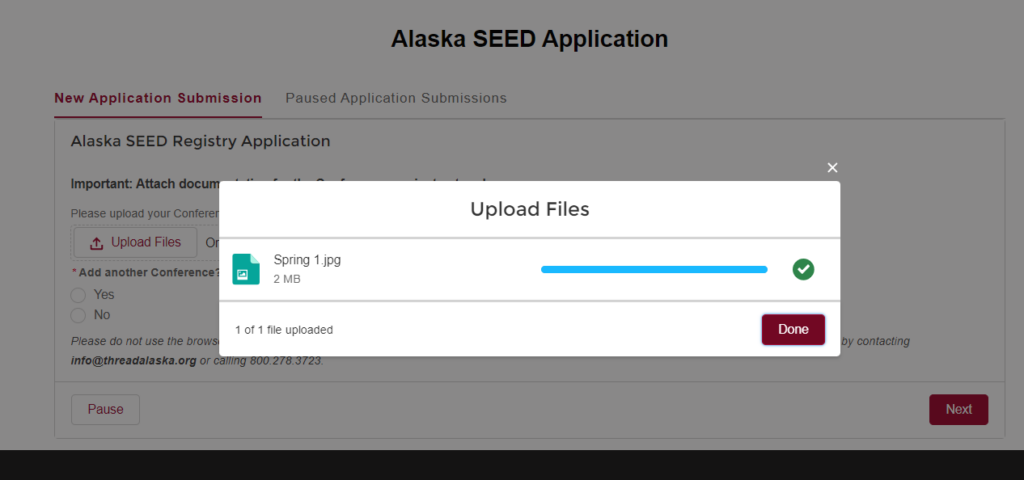Click the Next button
Viewport: 1024px width, 480px height.
[958, 409]
